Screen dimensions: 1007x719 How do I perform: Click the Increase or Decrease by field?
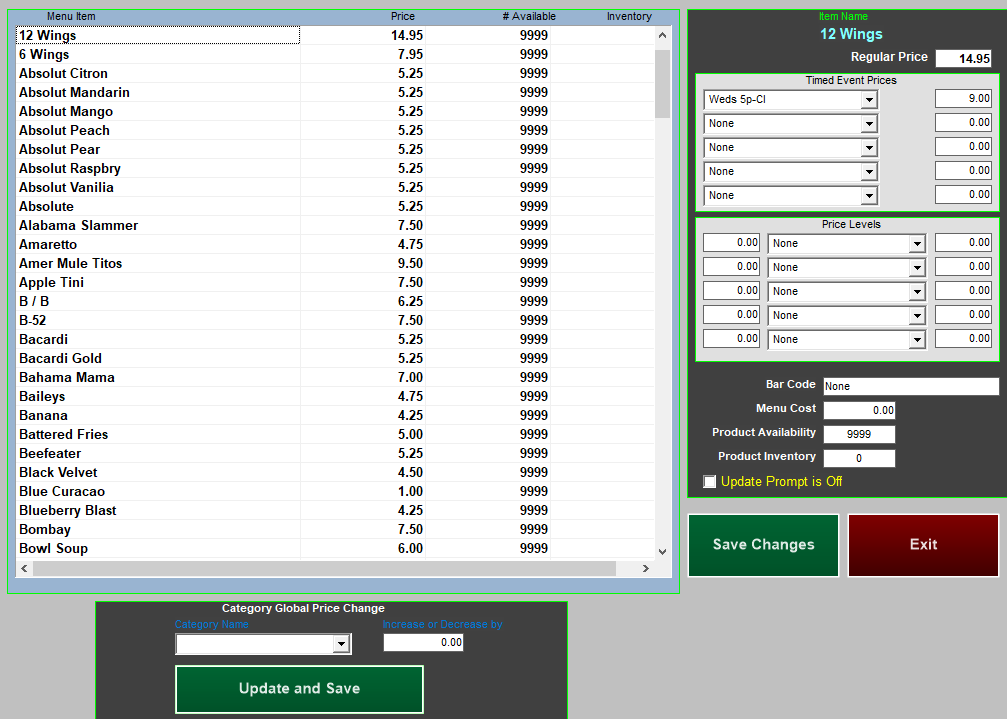pyautogui.click(x=422, y=643)
